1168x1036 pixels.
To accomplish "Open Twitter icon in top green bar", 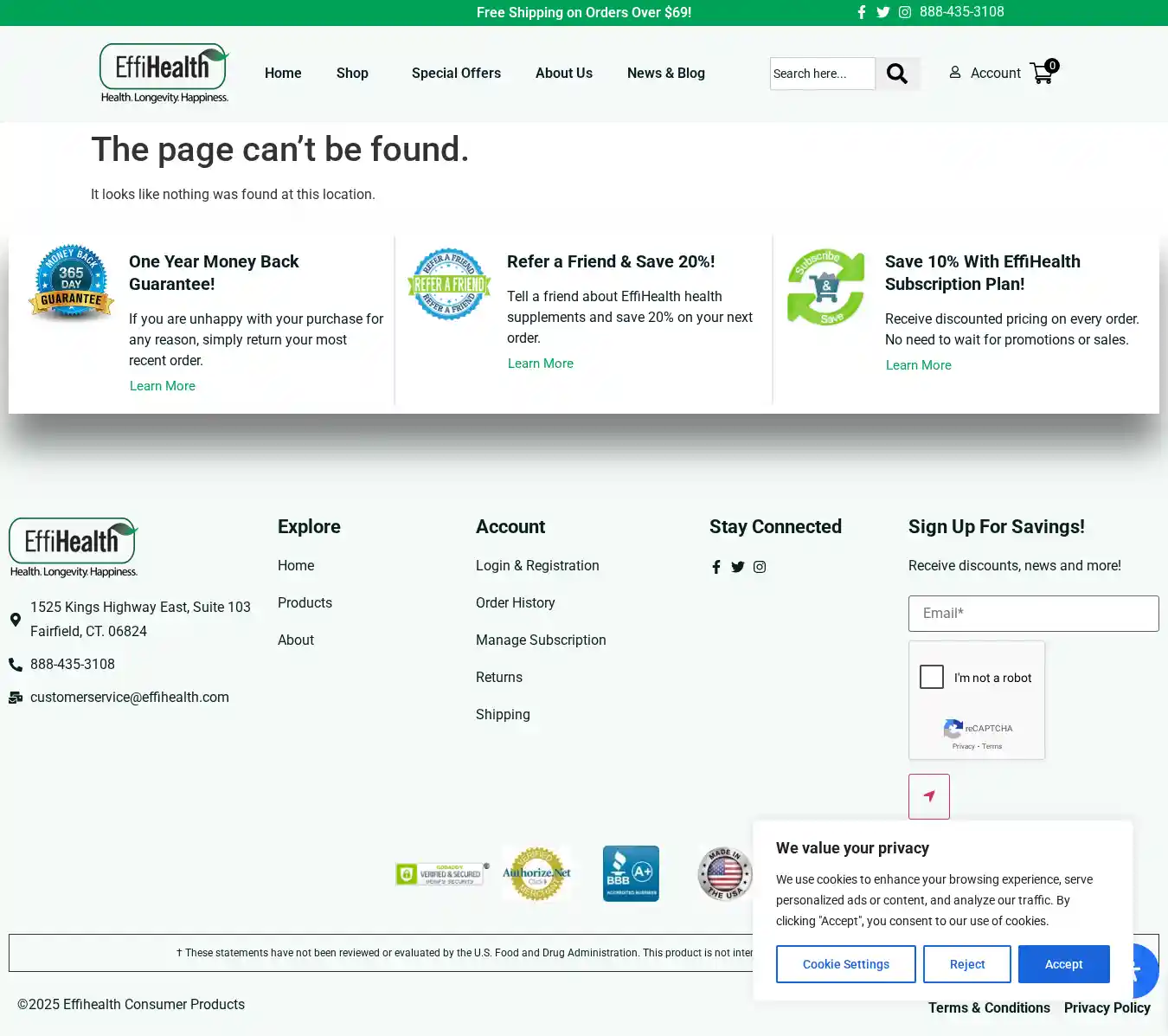I will click(x=882, y=12).
